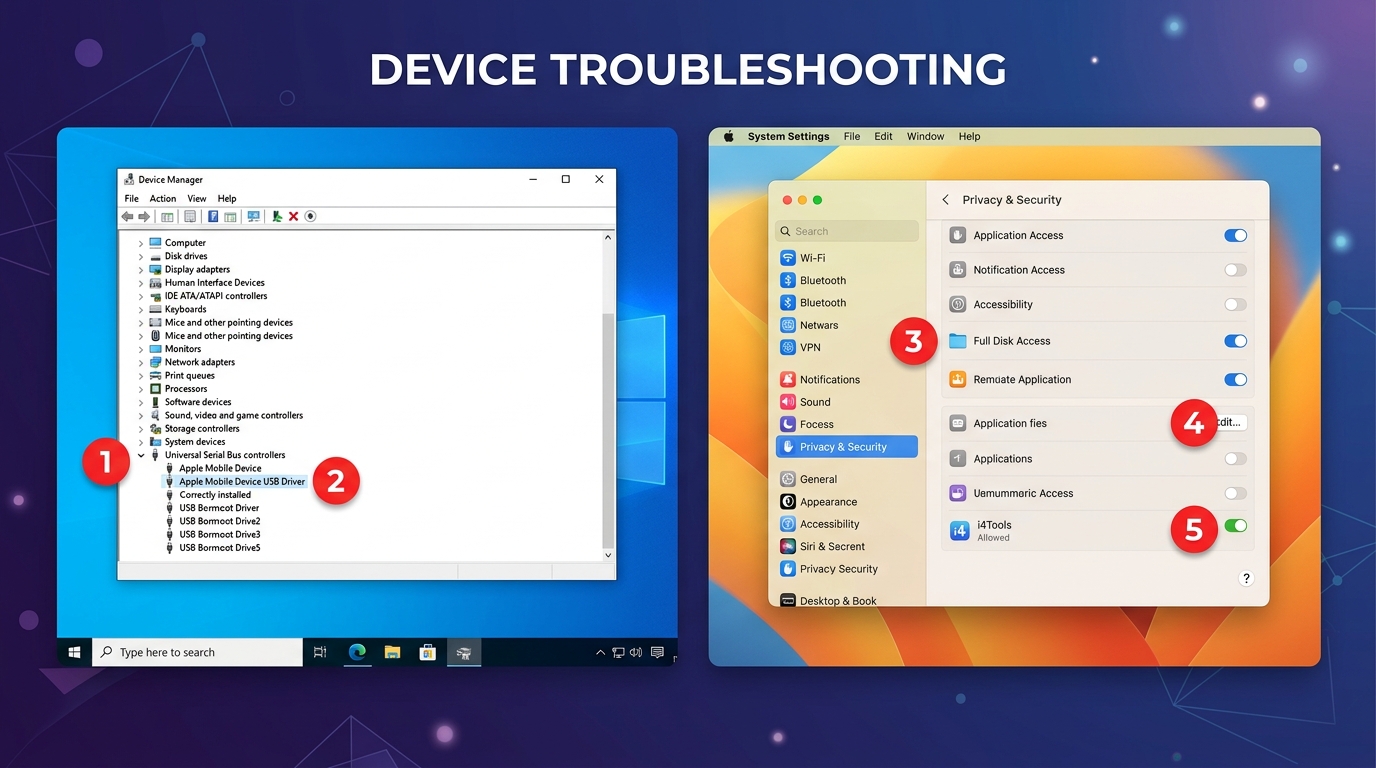Screen dimensions: 1376x768
Task: Click Scan for hardware changes monitor icon
Action: pos(254,216)
